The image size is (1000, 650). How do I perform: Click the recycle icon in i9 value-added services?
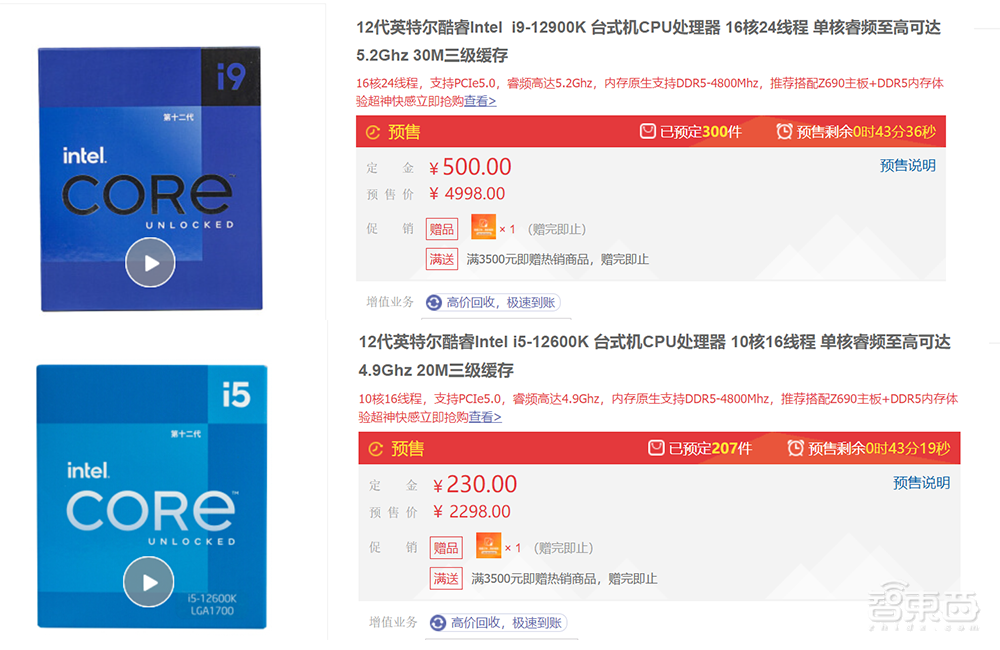(434, 302)
